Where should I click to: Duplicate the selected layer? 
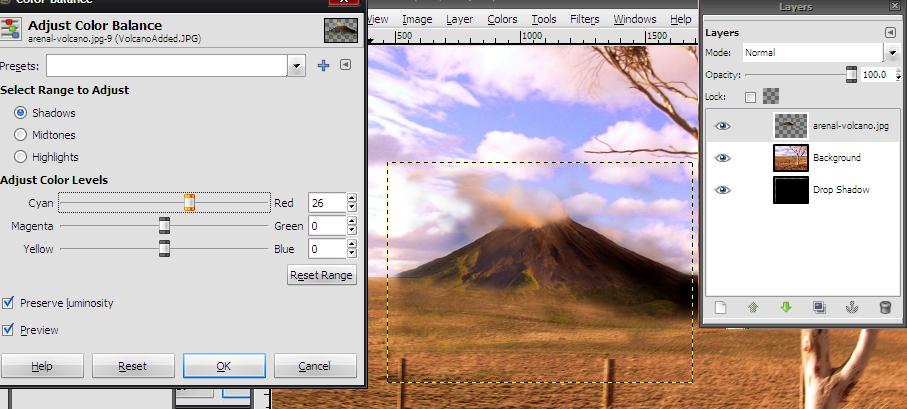point(818,308)
